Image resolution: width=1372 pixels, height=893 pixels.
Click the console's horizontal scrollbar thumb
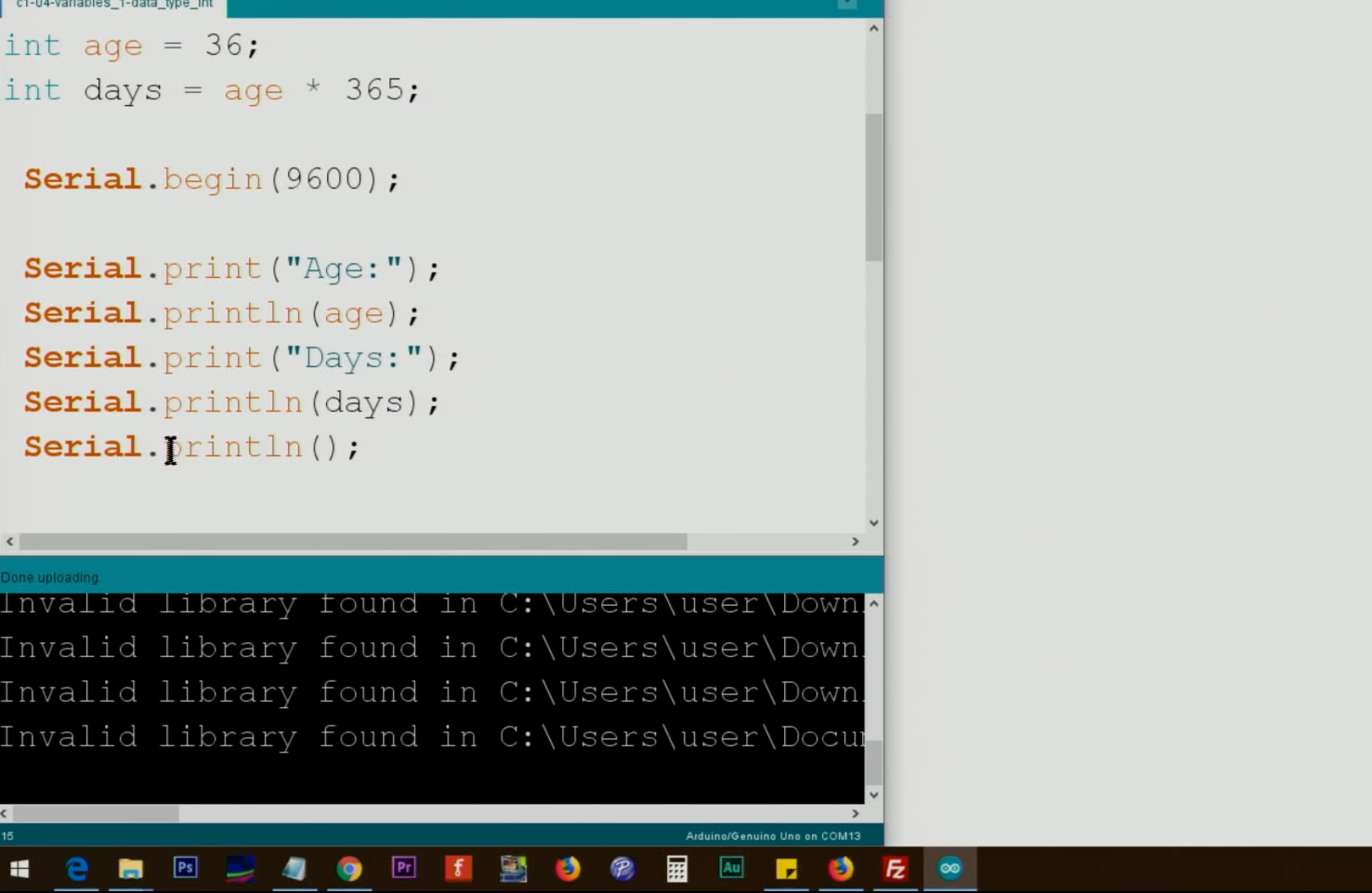click(96, 814)
